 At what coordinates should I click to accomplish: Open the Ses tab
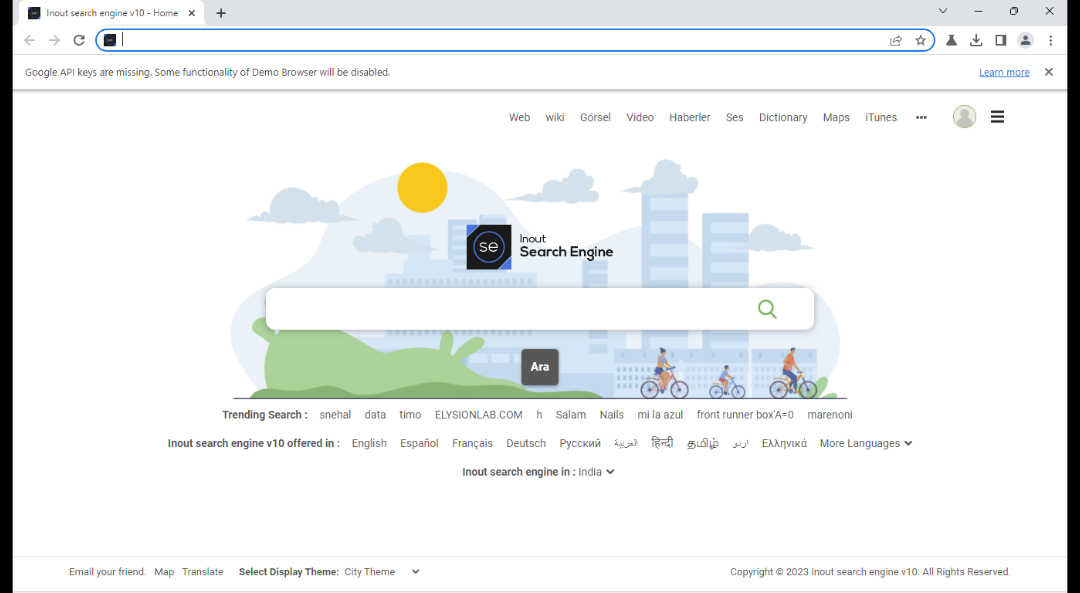click(734, 118)
